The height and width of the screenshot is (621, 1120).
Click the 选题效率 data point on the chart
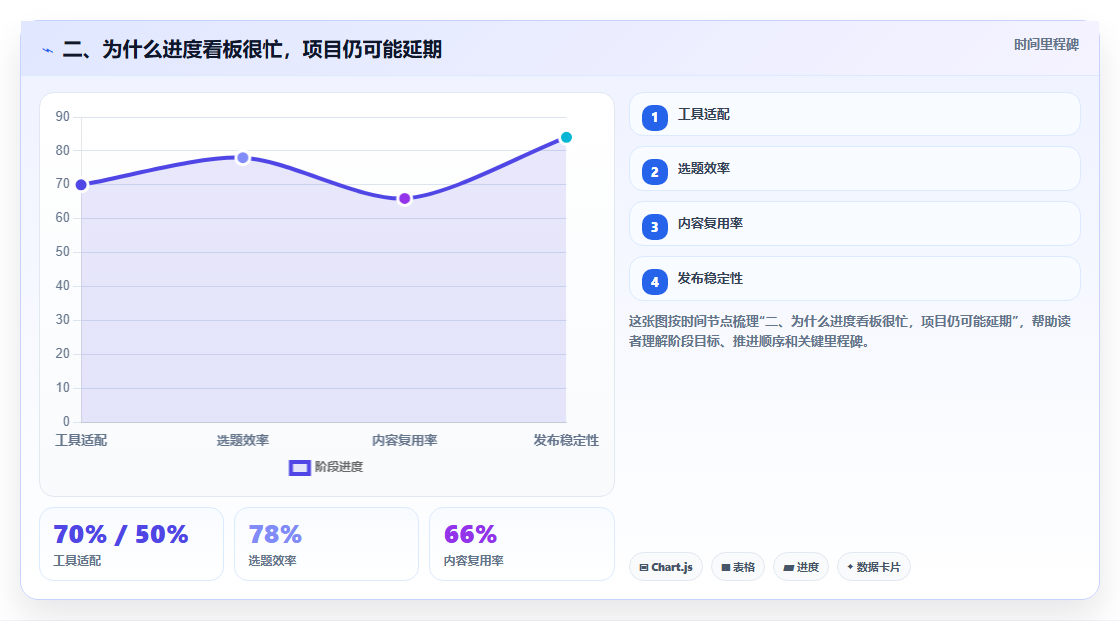pyautogui.click(x=243, y=158)
